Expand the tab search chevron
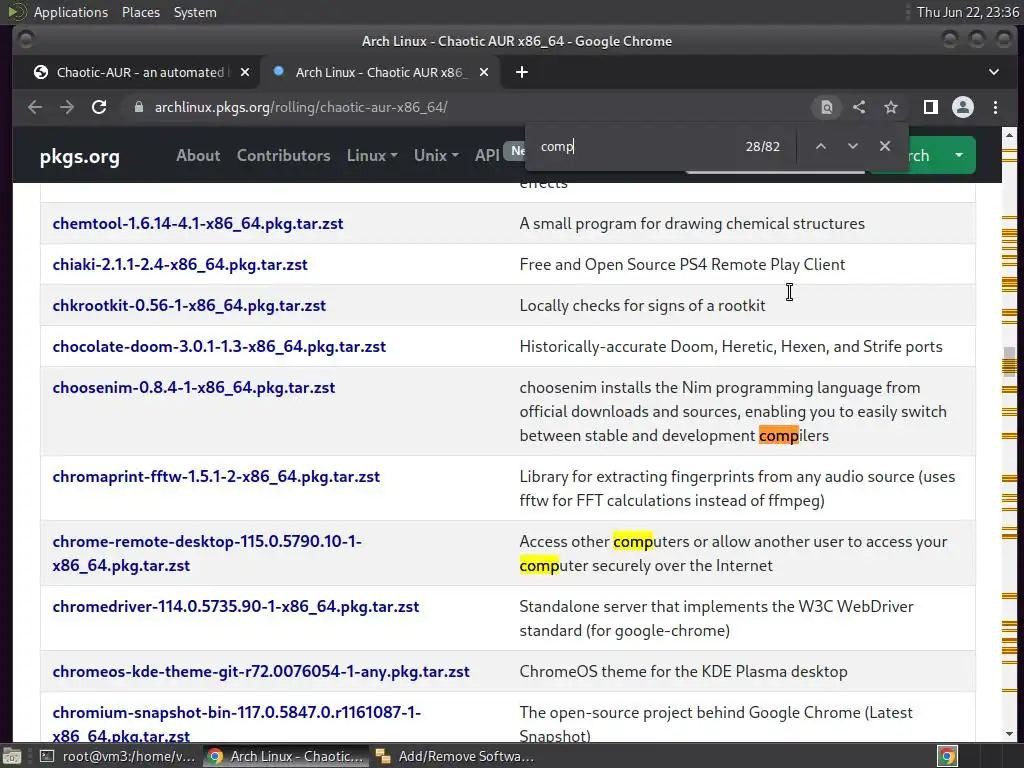This screenshot has height=768, width=1024. 994,72
